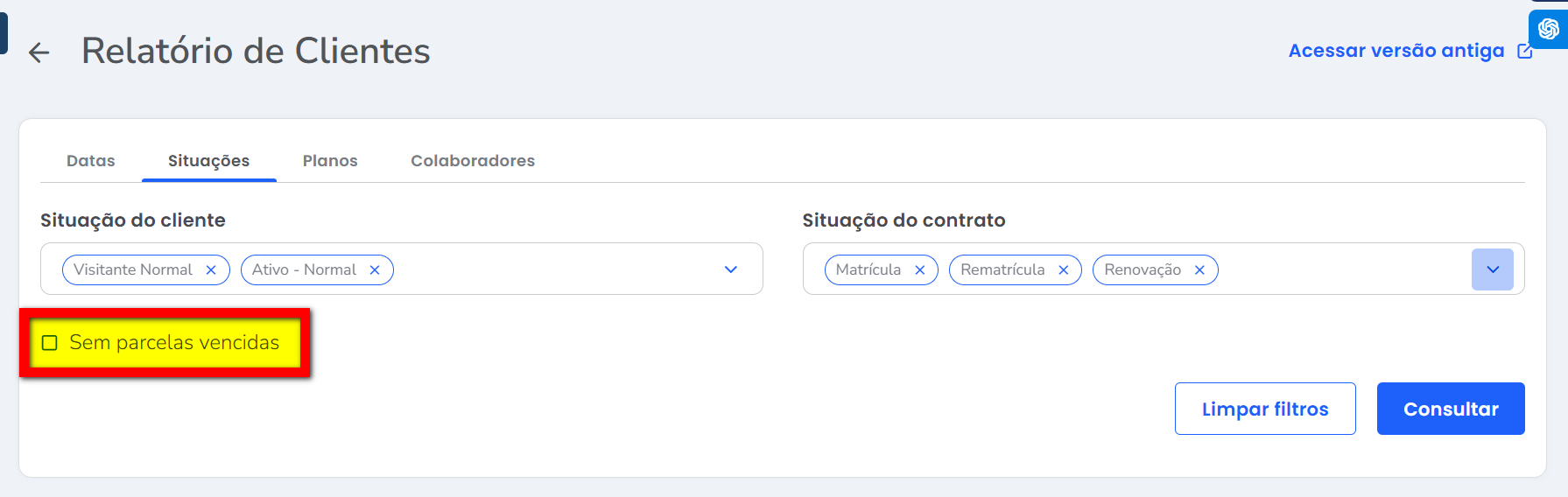Click inside the Situação do cliente field
This screenshot has width=1568, height=497.
click(x=552, y=269)
